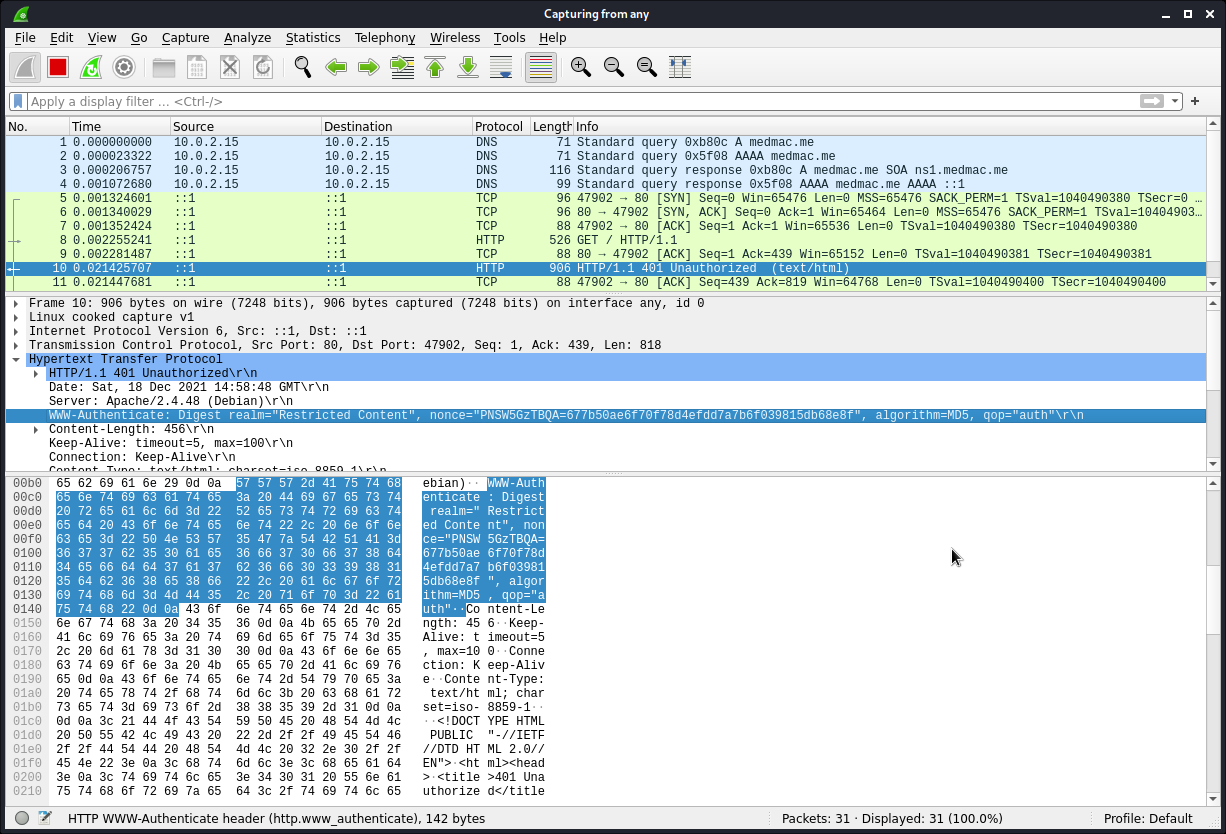Select packet 1 DNS query A medmac.me
The width and height of the screenshot is (1226, 834).
[605, 142]
